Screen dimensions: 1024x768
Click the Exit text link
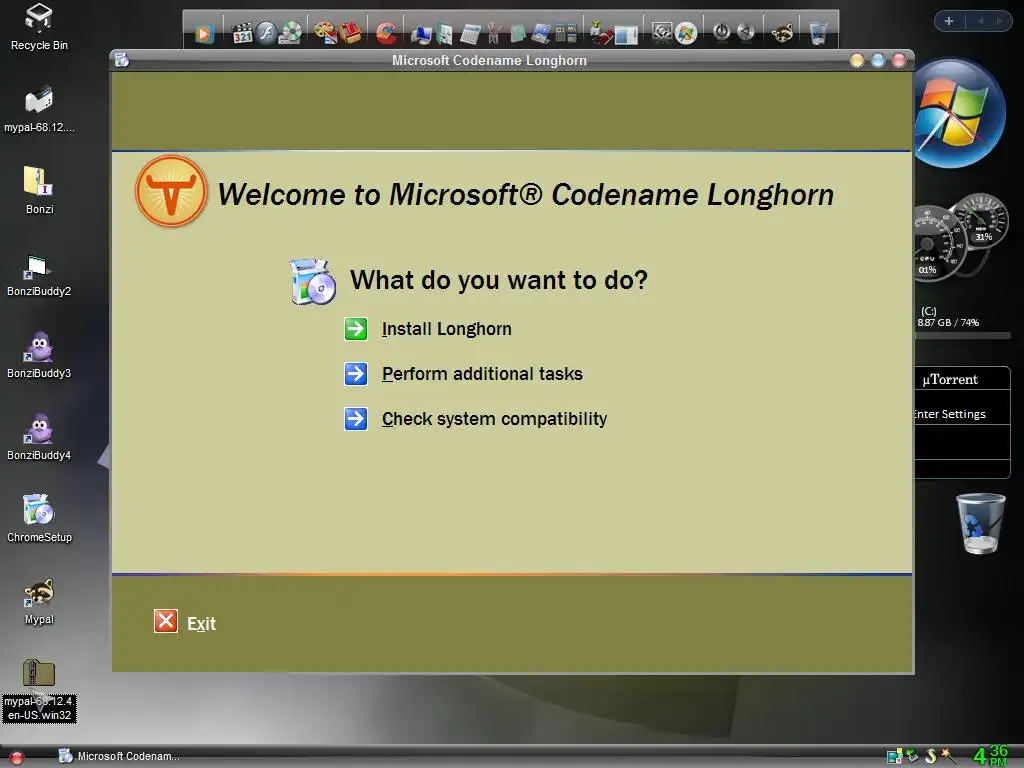[201, 624]
